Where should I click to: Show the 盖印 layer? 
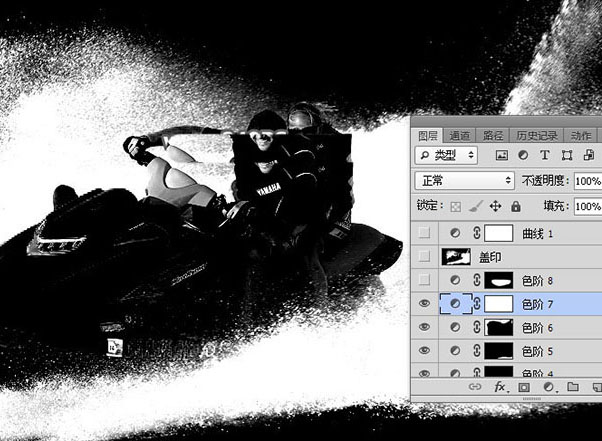click(424, 256)
